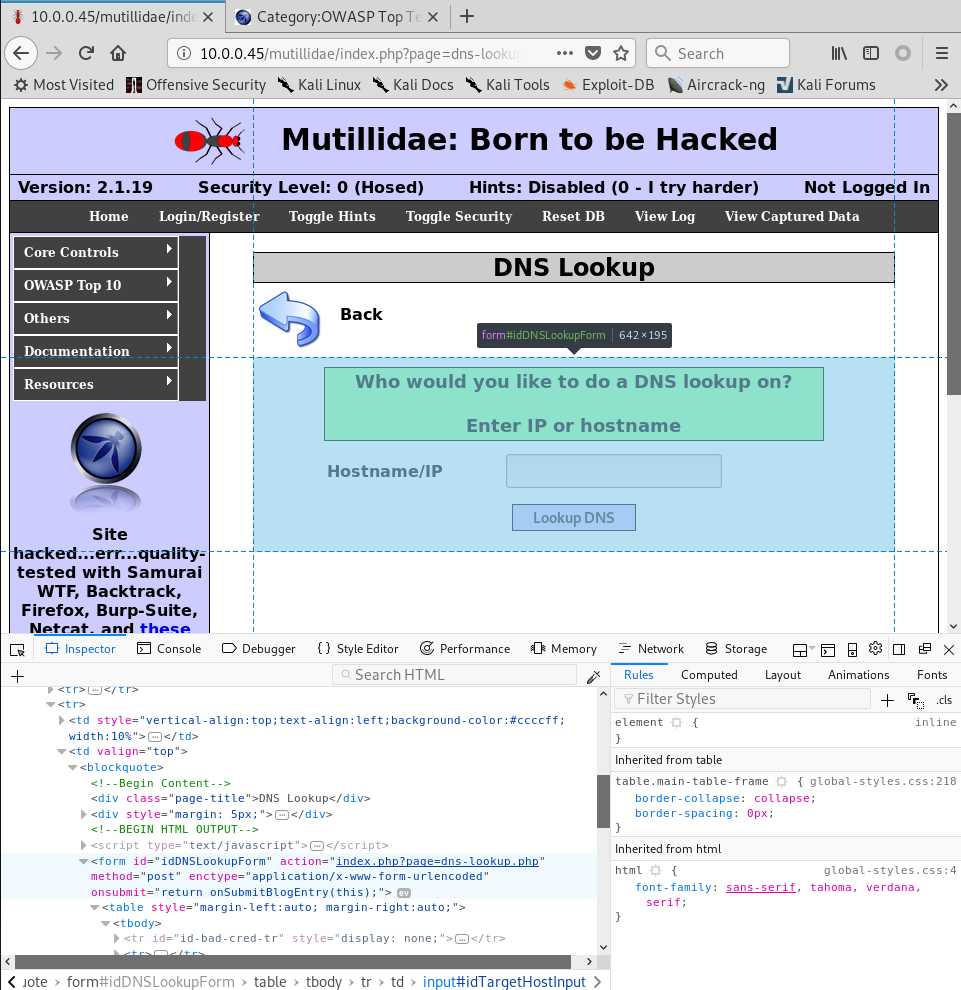Click Toggle Security in menu bar

tap(458, 217)
